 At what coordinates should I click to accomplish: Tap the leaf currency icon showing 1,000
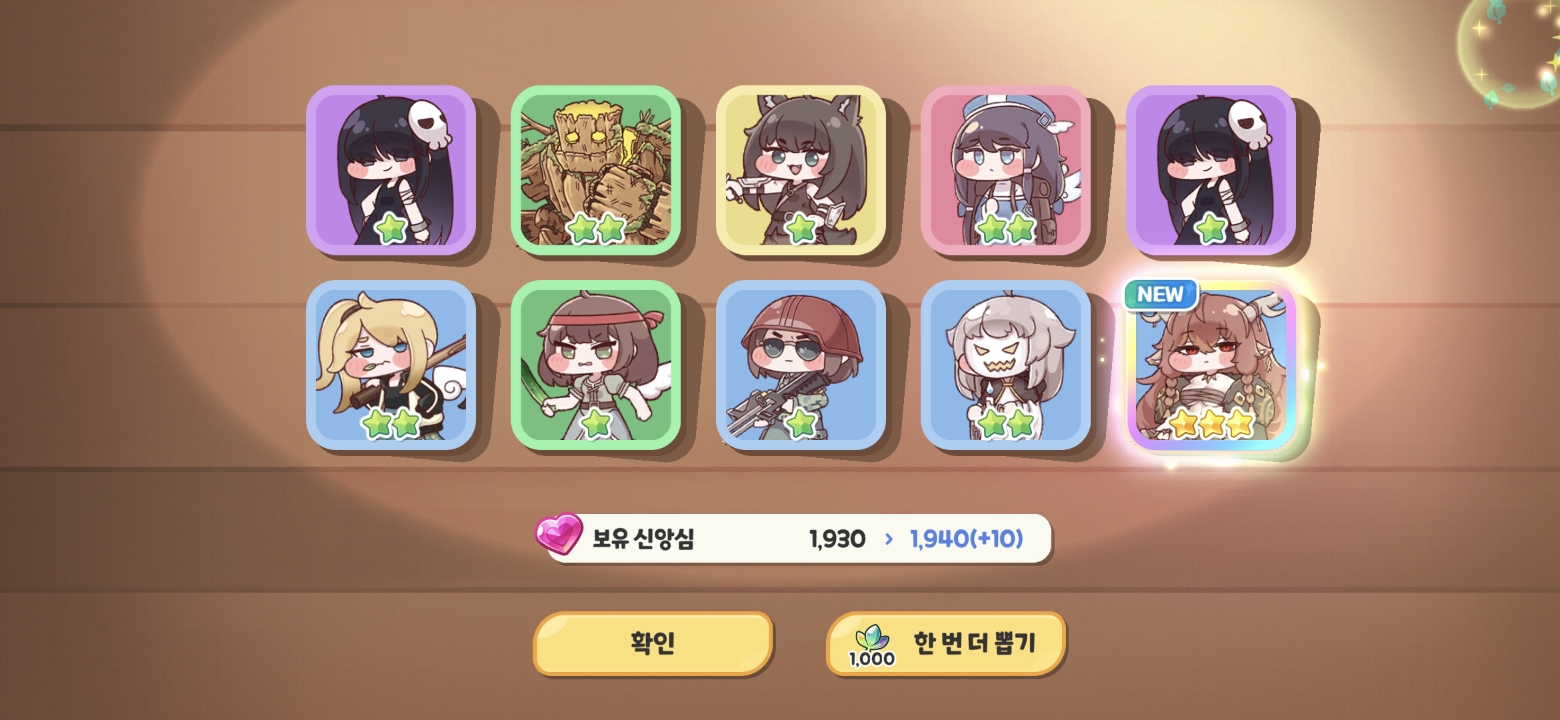pos(872,646)
